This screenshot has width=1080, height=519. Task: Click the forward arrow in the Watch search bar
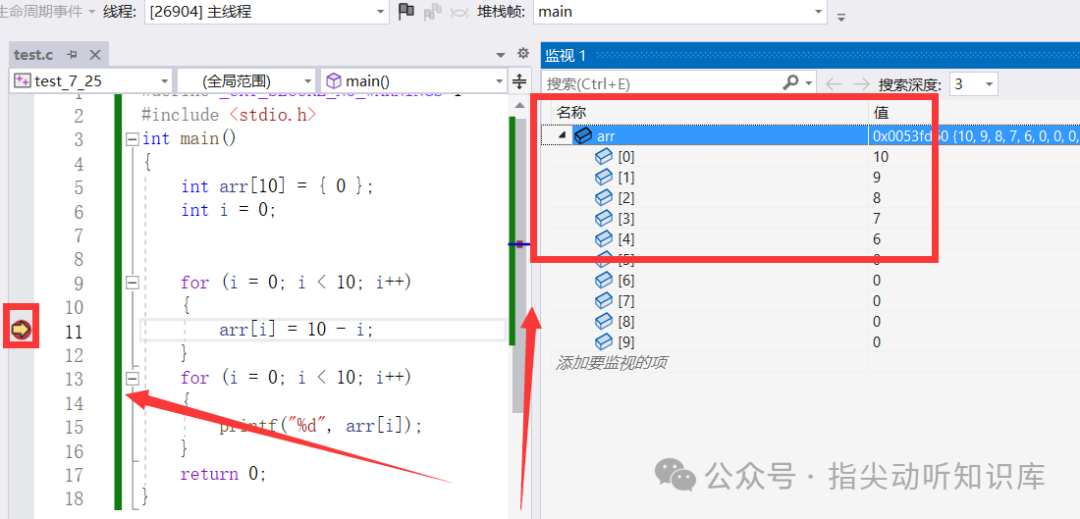pos(861,84)
